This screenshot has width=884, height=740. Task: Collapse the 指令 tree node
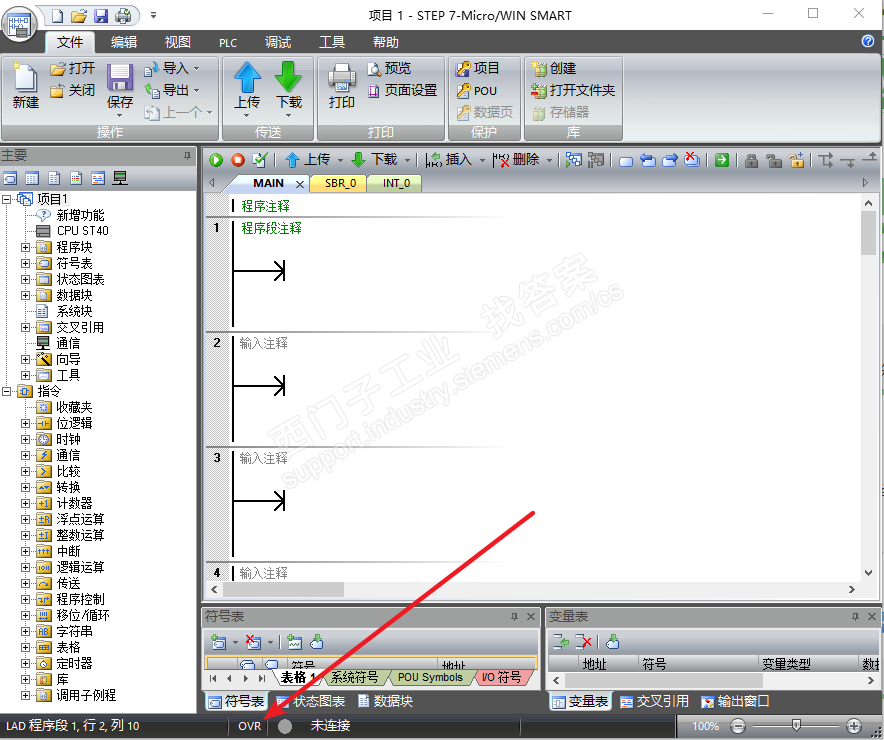coord(7,391)
